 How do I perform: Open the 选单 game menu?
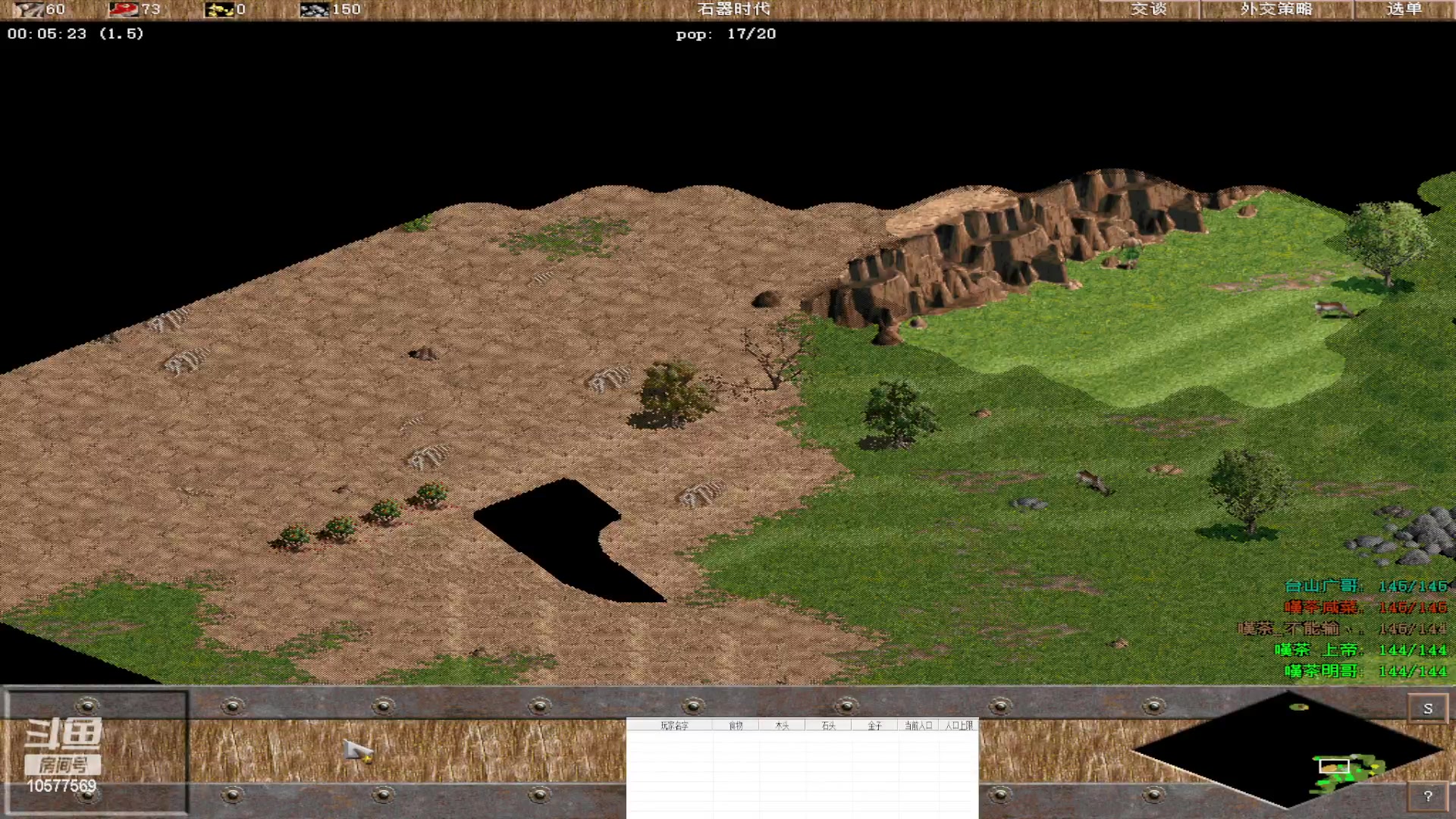pos(1404,9)
